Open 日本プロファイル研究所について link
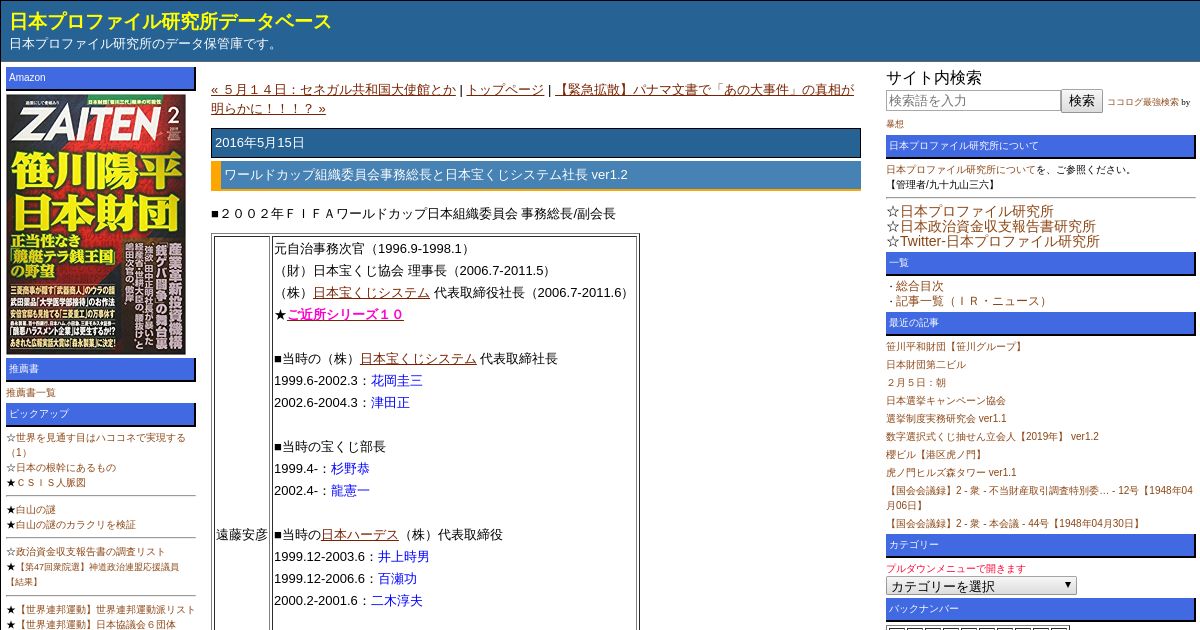The height and width of the screenshot is (630, 1200). [x=961, y=170]
